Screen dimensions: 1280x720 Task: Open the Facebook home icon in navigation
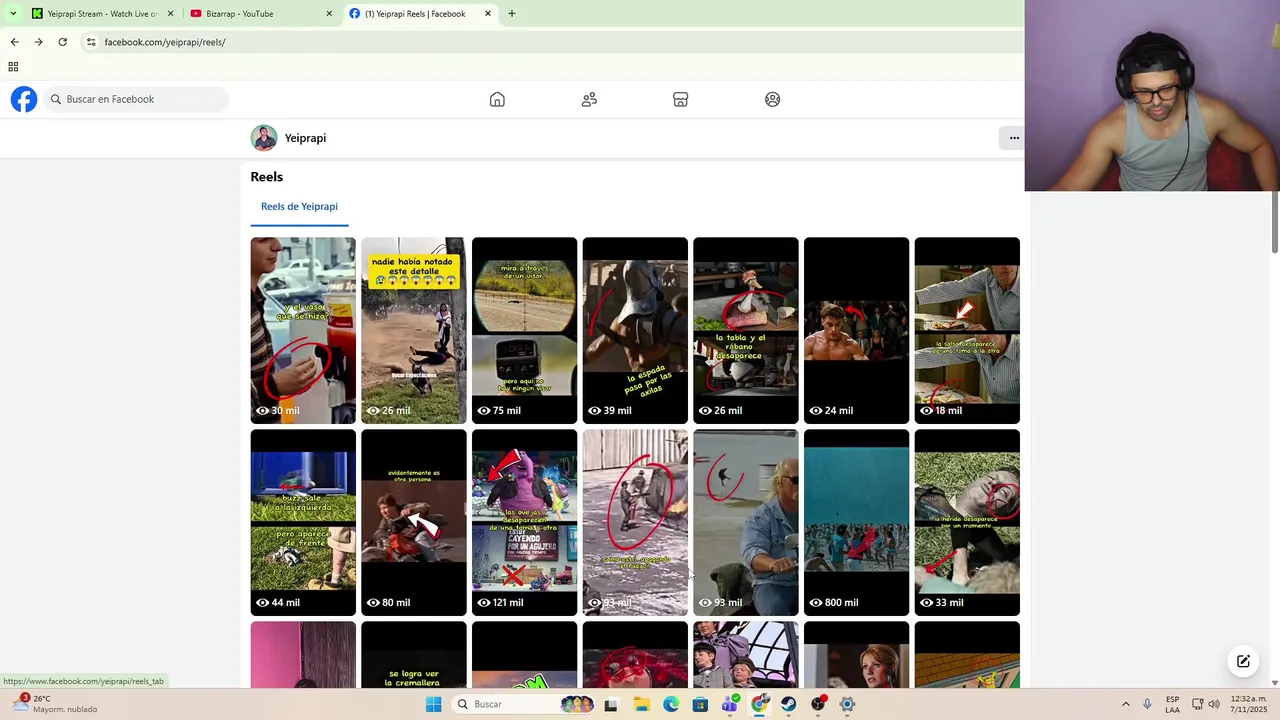[497, 99]
